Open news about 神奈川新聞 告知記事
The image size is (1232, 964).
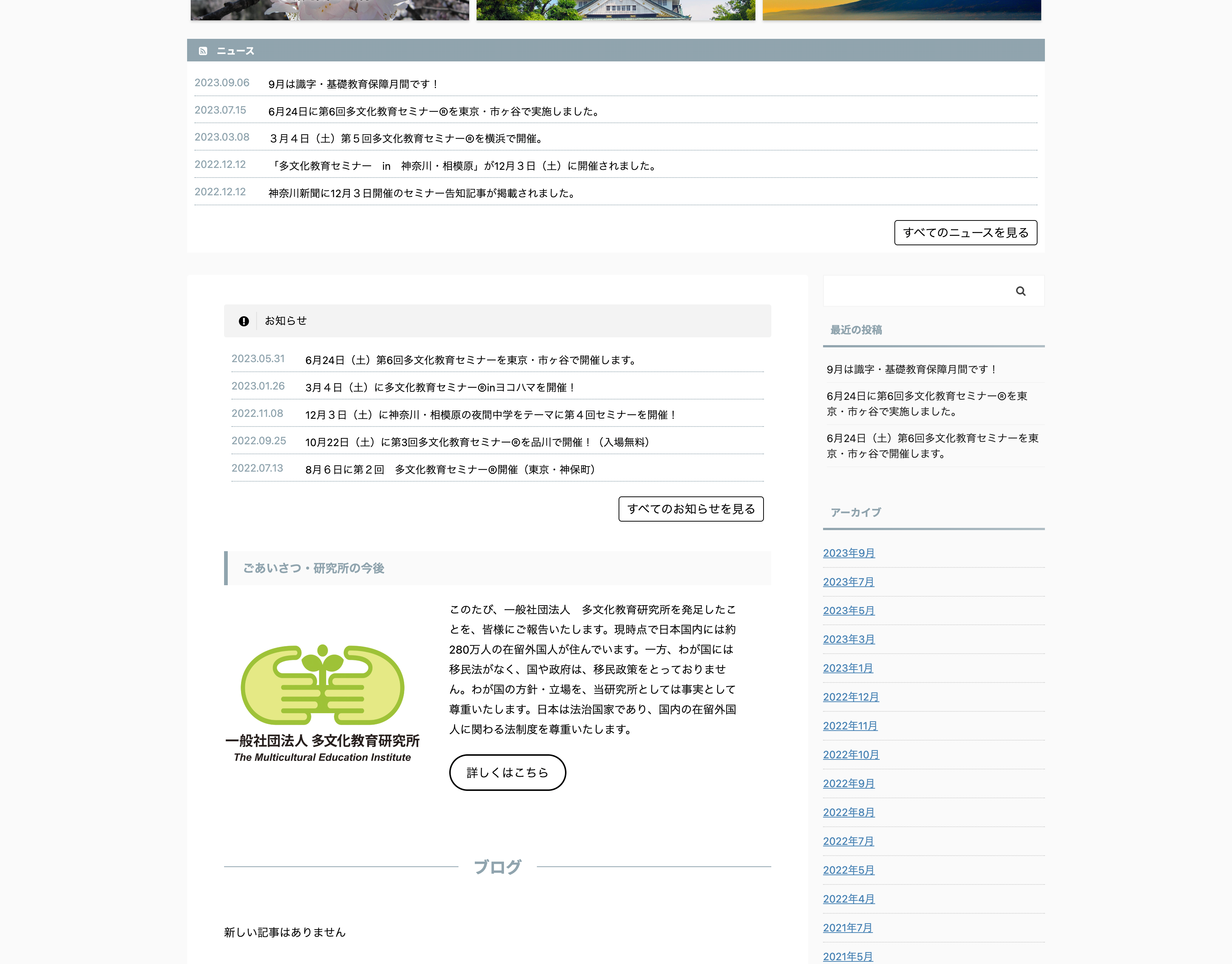(x=423, y=193)
